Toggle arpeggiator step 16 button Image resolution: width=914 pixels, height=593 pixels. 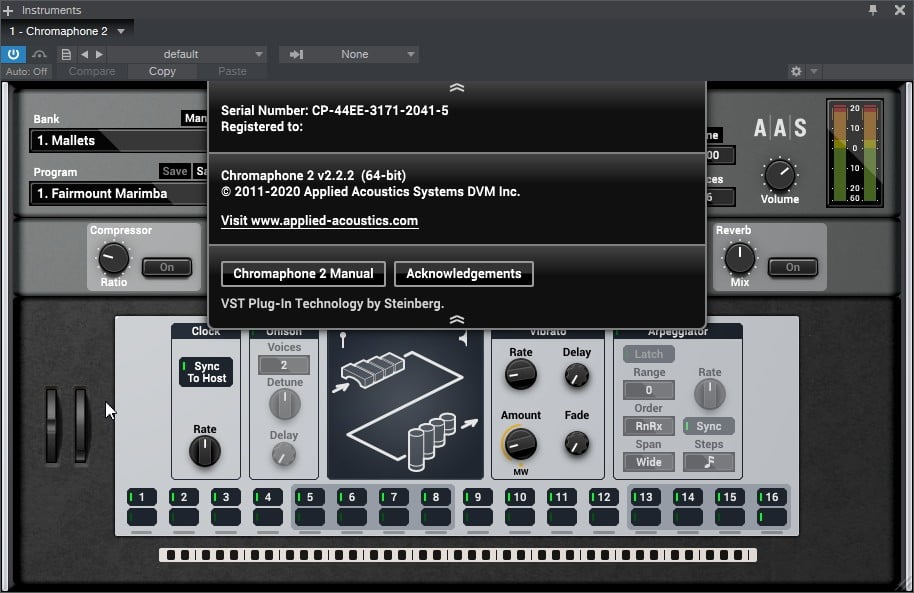(x=772, y=497)
